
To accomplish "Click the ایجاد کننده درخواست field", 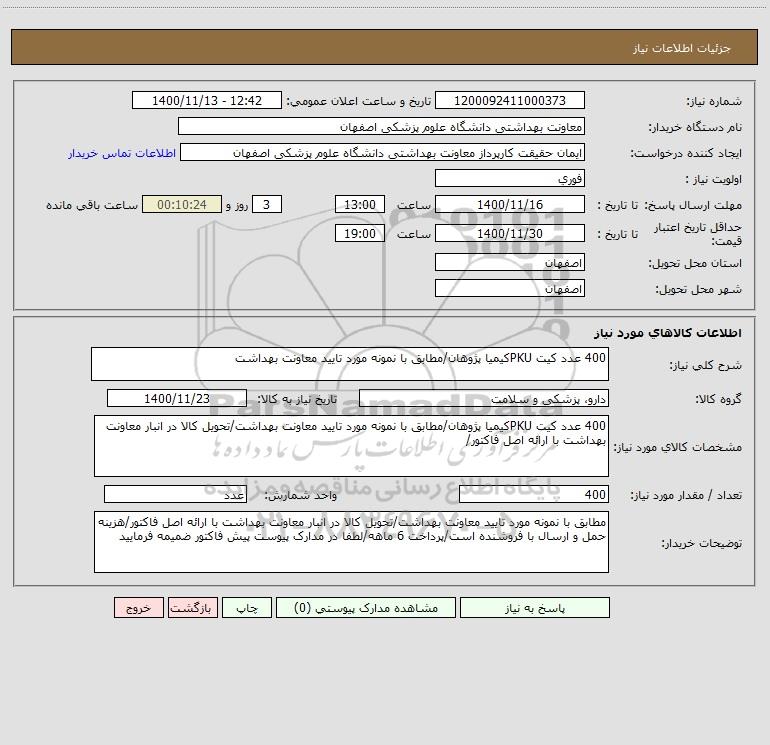I will point(383,153).
